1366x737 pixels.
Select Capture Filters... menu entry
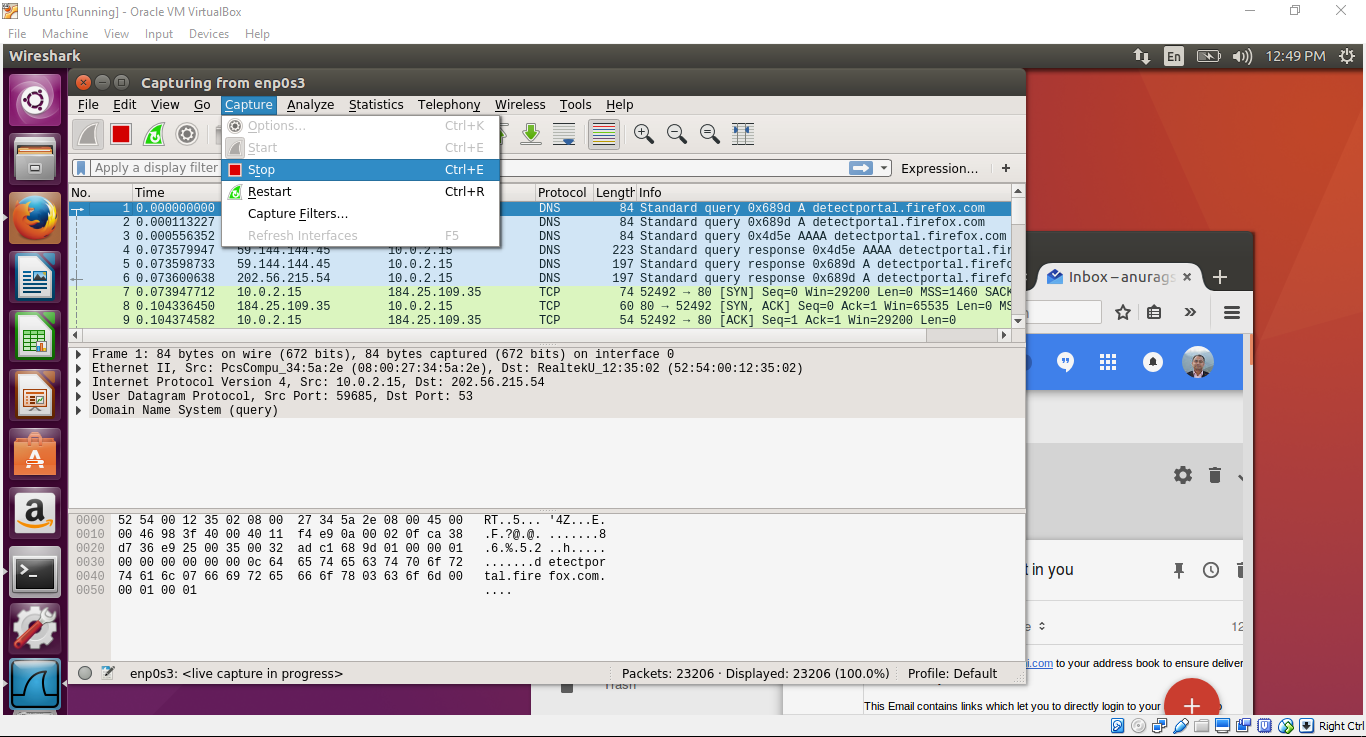[x=360, y=214]
